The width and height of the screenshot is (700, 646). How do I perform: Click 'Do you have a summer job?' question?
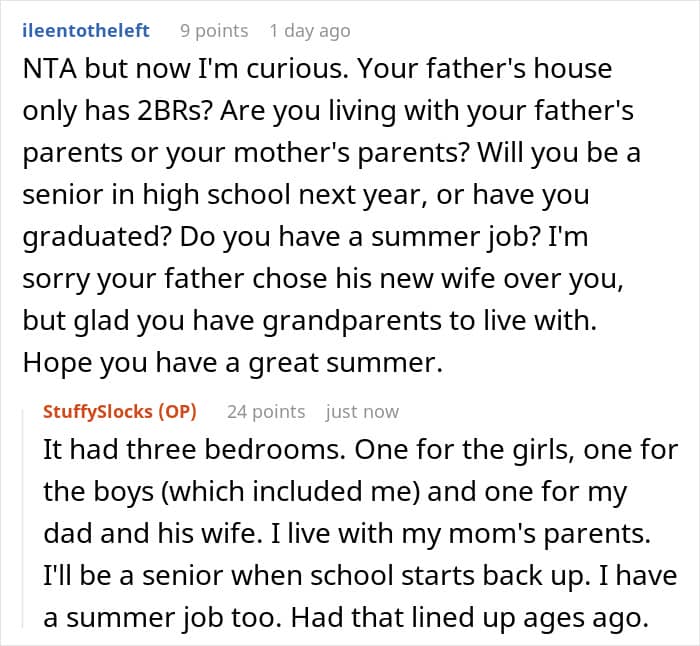tap(360, 237)
